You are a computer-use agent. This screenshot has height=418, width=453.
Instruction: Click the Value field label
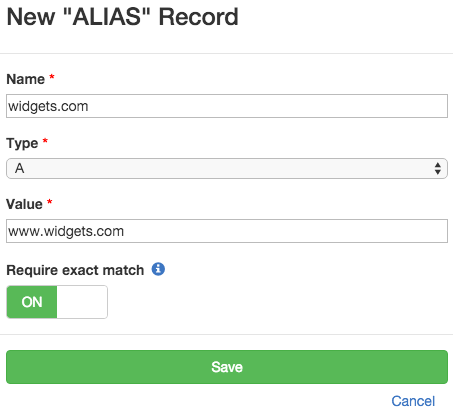[24, 204]
